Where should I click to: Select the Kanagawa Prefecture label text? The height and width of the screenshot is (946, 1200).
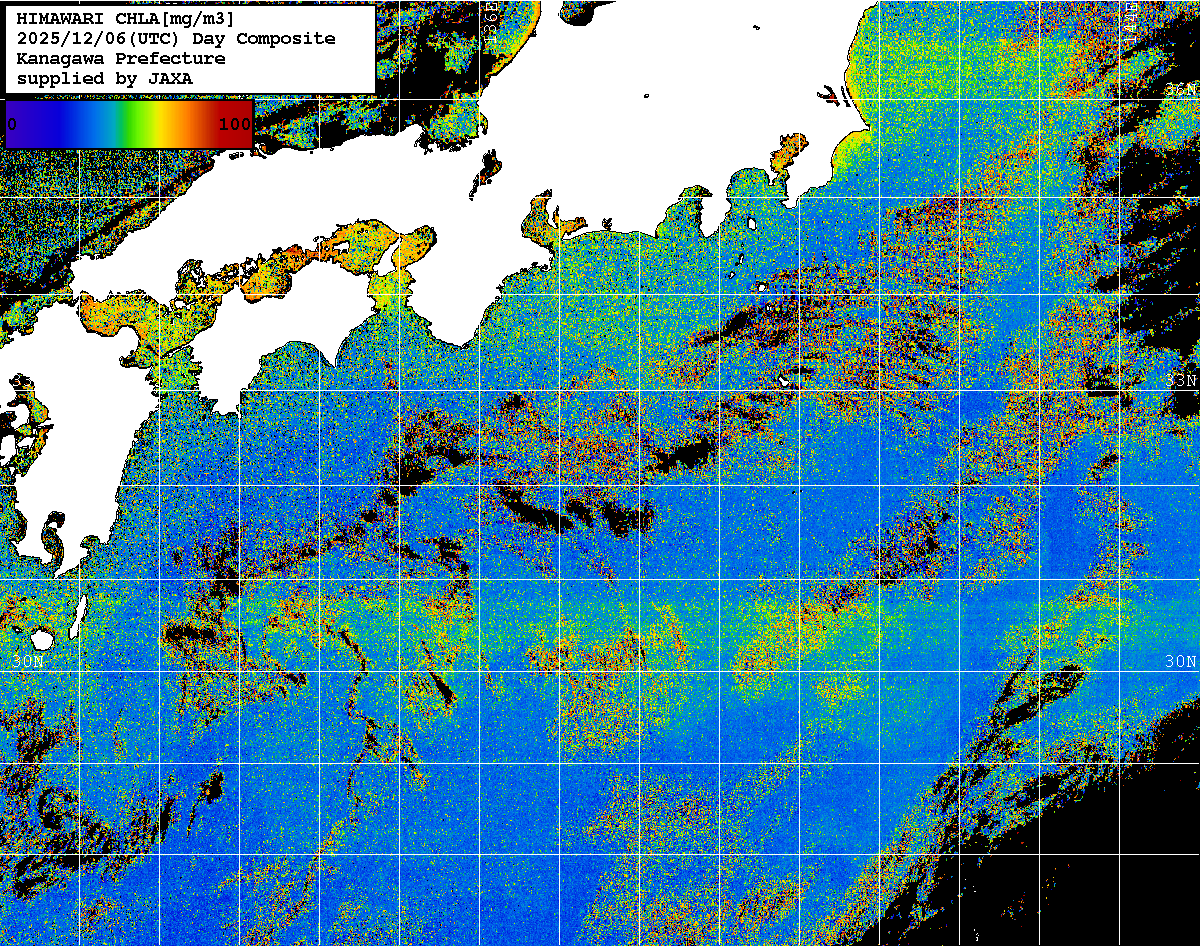(120, 59)
